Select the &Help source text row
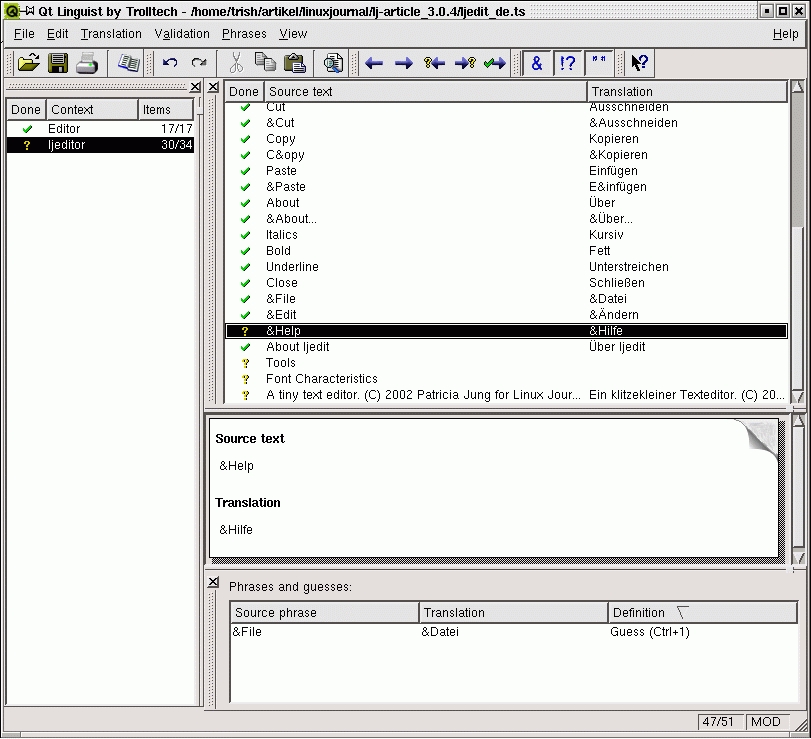The width and height of the screenshot is (811, 739). pos(400,330)
